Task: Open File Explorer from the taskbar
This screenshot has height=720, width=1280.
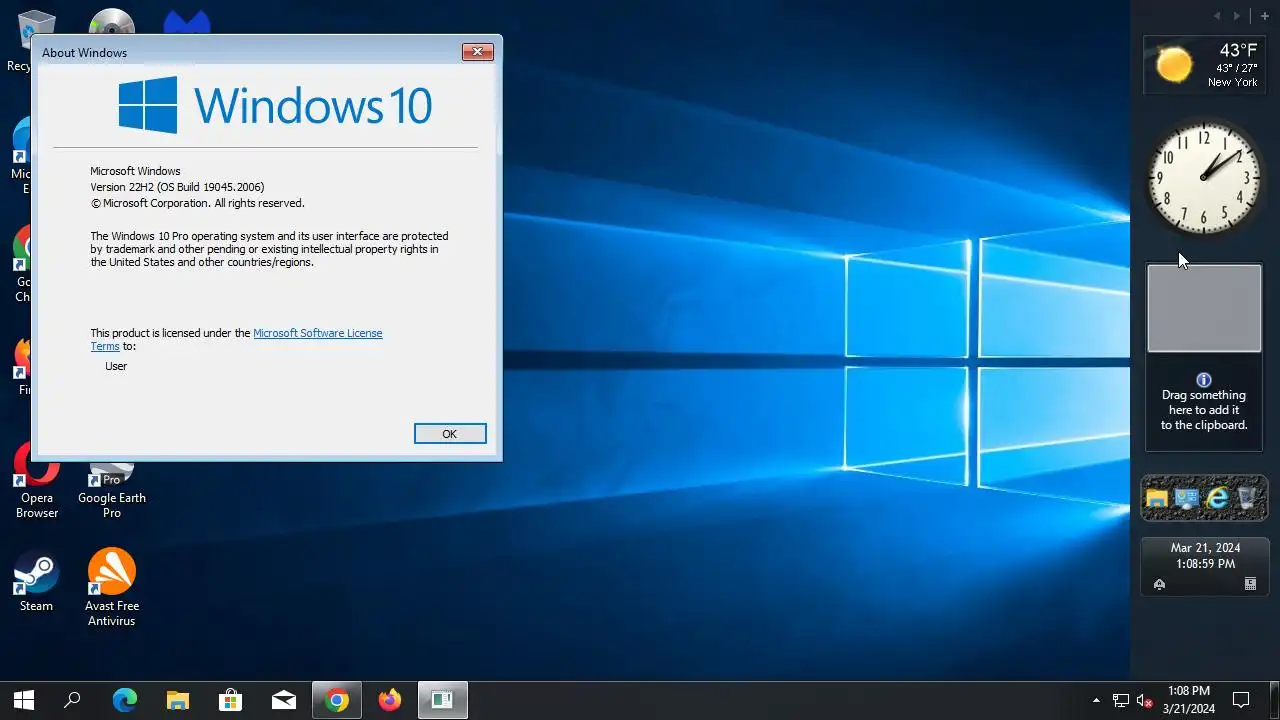Action: coord(178,700)
